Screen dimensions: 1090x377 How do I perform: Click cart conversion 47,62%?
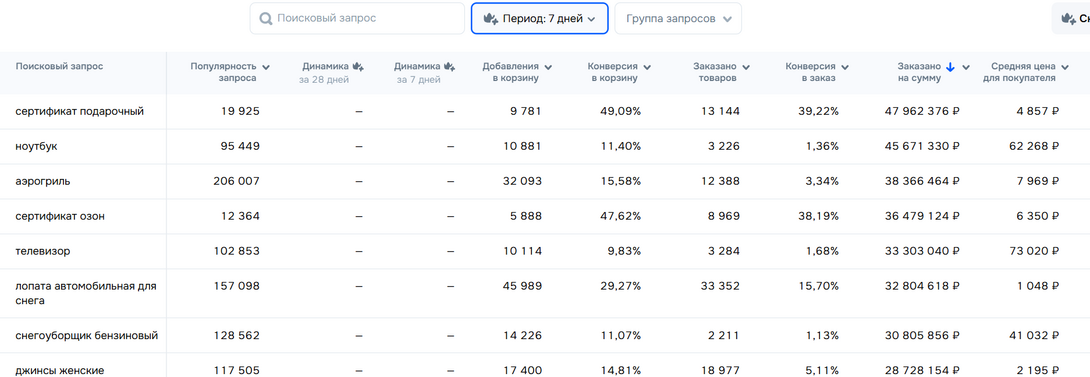point(620,216)
